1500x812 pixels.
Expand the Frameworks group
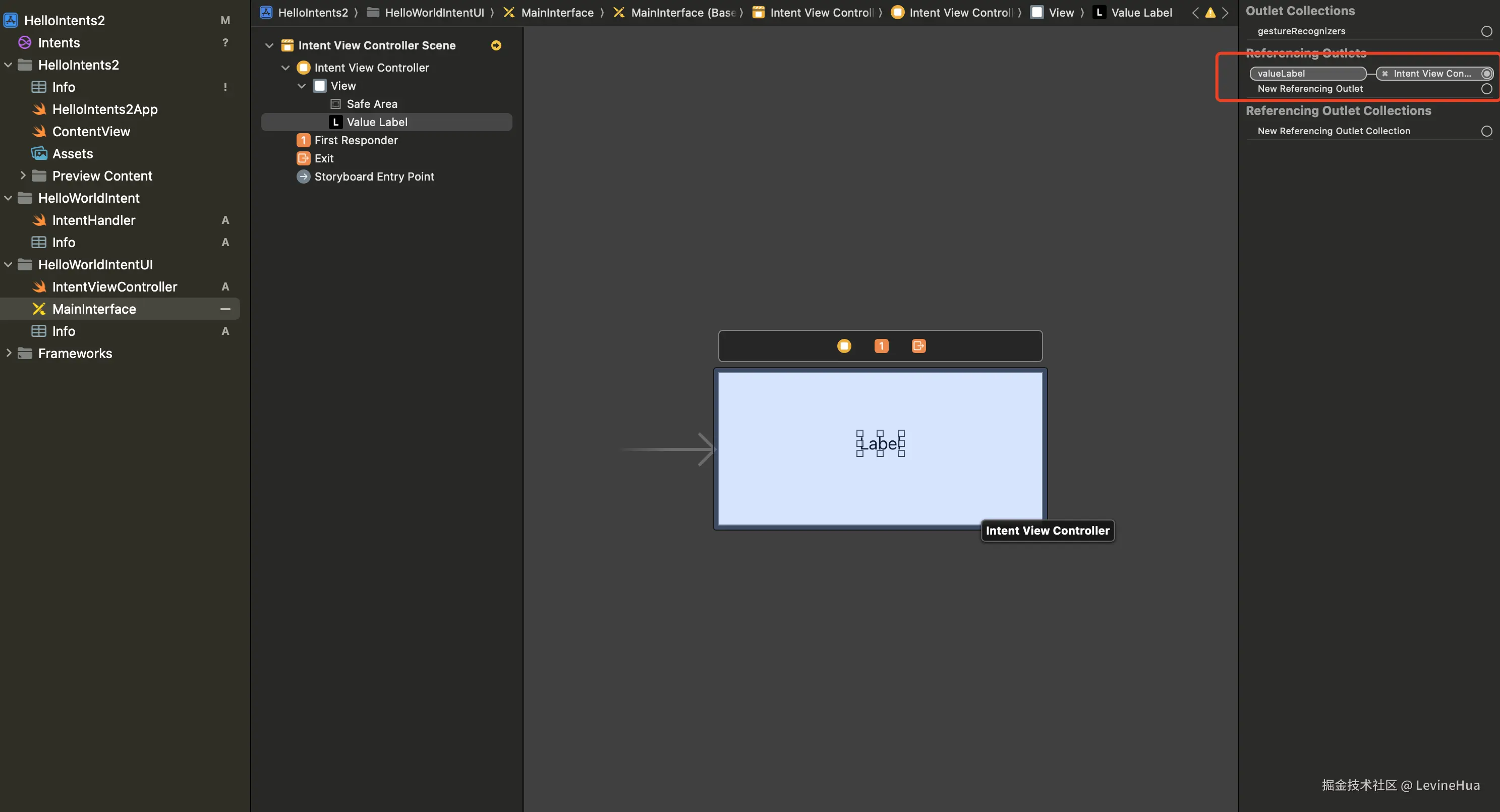9,354
